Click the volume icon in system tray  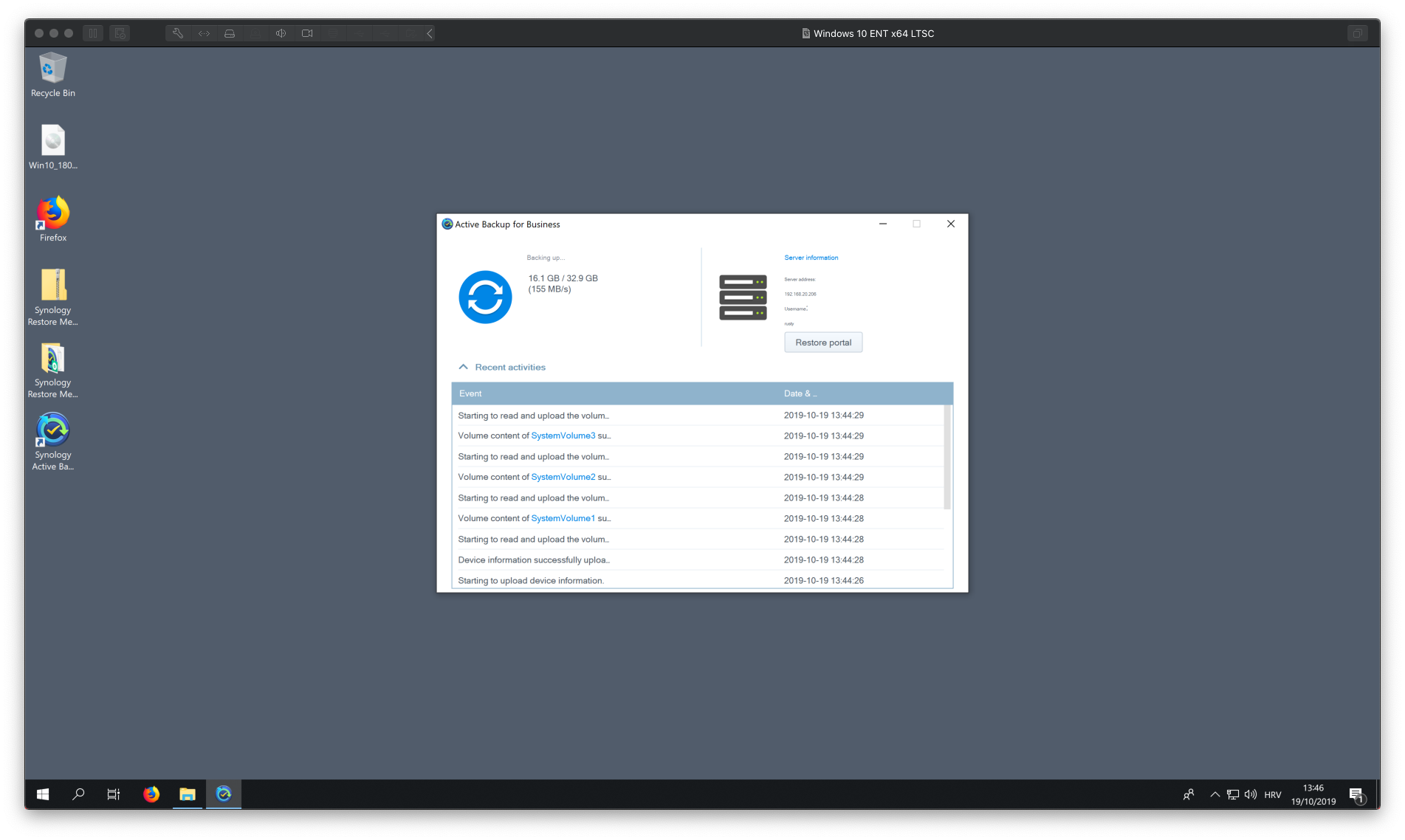[1251, 794]
